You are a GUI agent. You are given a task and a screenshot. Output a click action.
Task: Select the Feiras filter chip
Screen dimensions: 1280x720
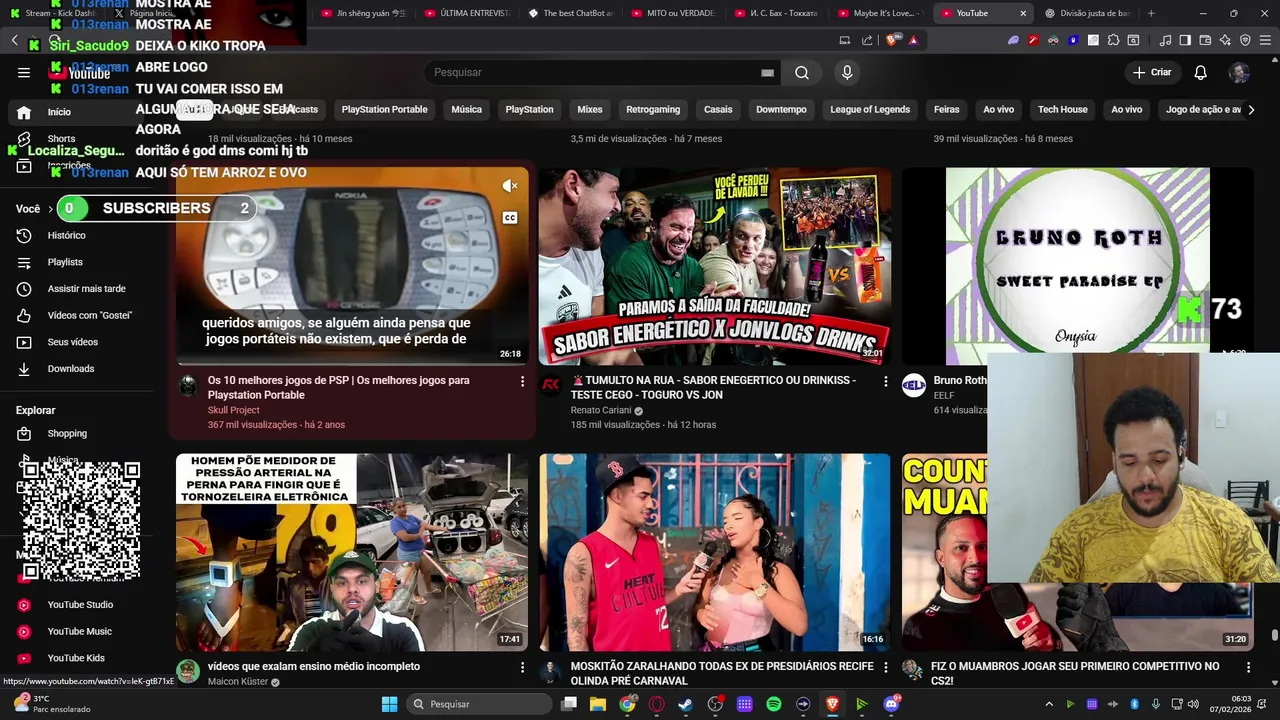click(x=946, y=110)
